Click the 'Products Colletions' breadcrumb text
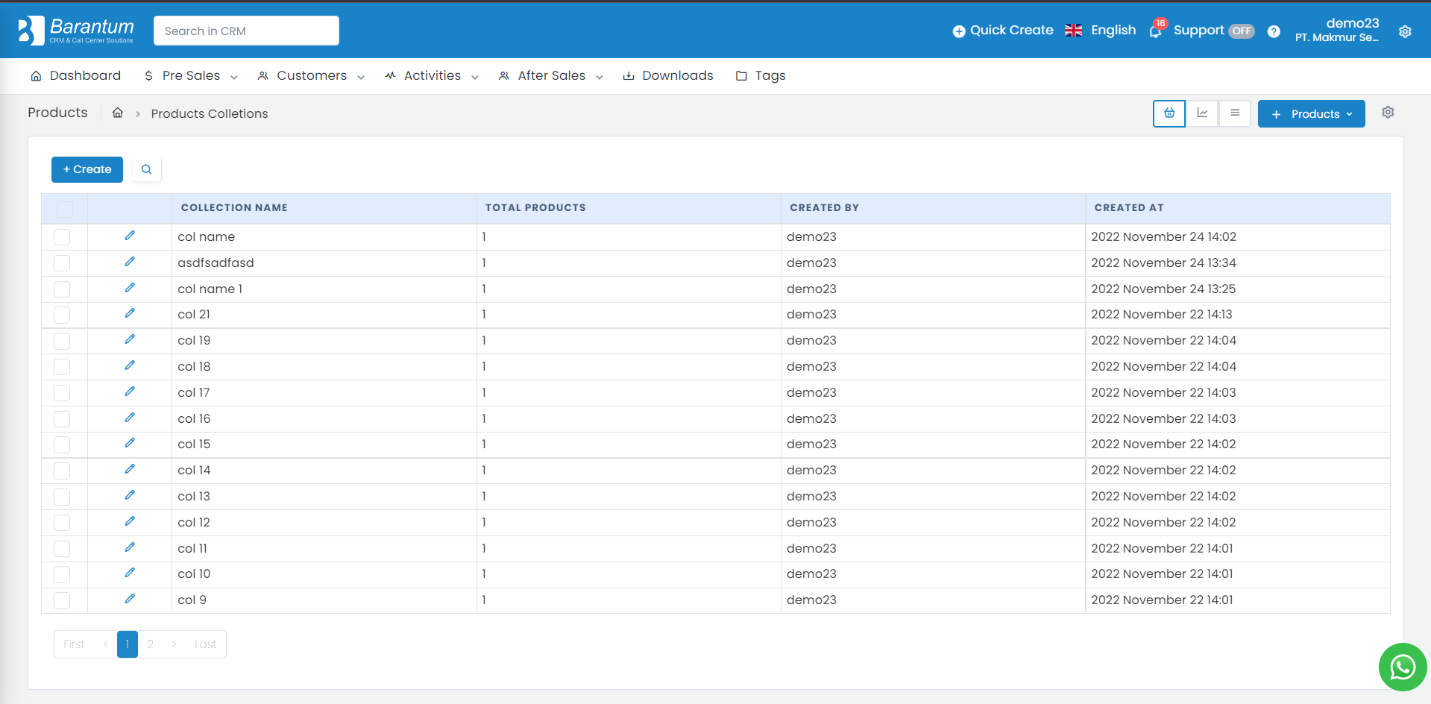 [209, 114]
